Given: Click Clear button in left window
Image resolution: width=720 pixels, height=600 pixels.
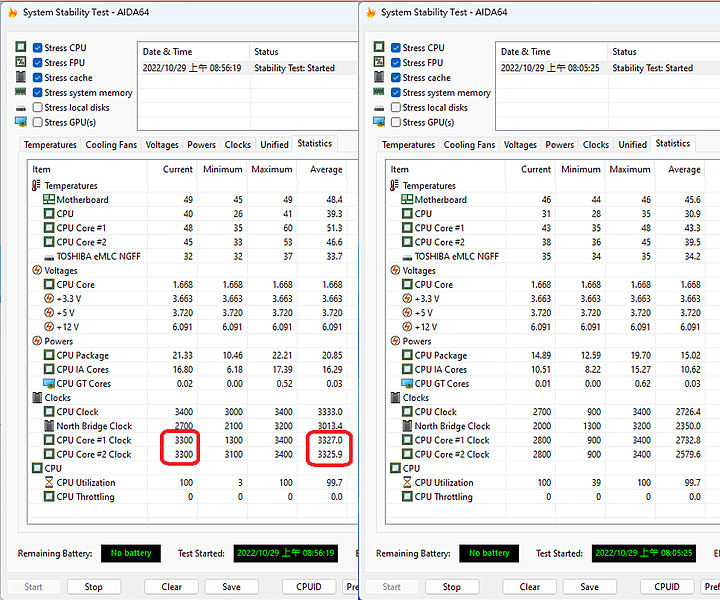Looking at the screenshot, I should (171, 587).
